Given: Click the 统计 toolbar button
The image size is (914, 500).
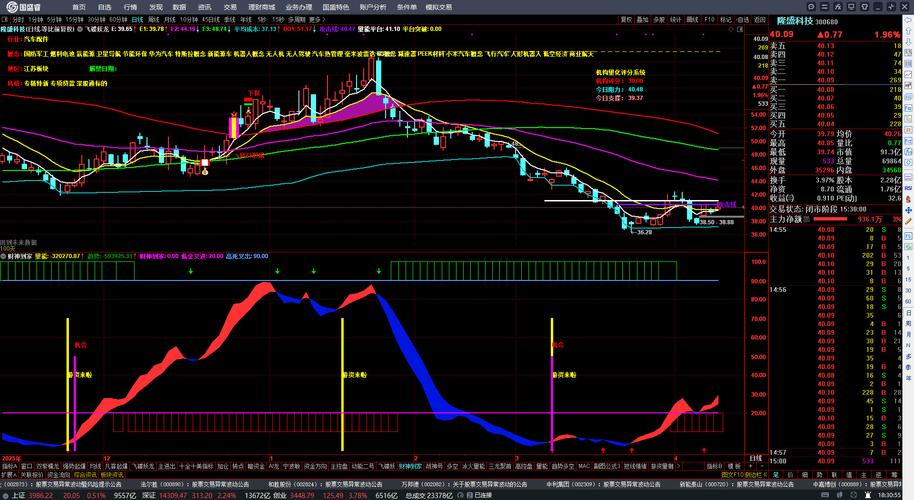Looking at the screenshot, I should 676,19.
